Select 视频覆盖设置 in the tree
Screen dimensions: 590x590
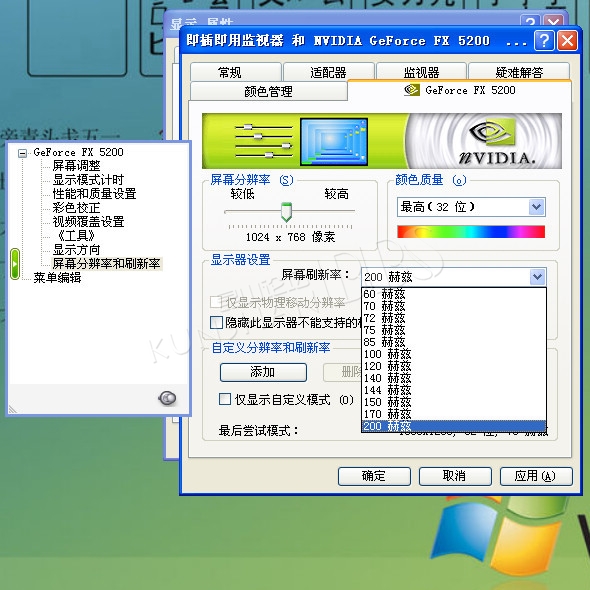tap(88, 221)
